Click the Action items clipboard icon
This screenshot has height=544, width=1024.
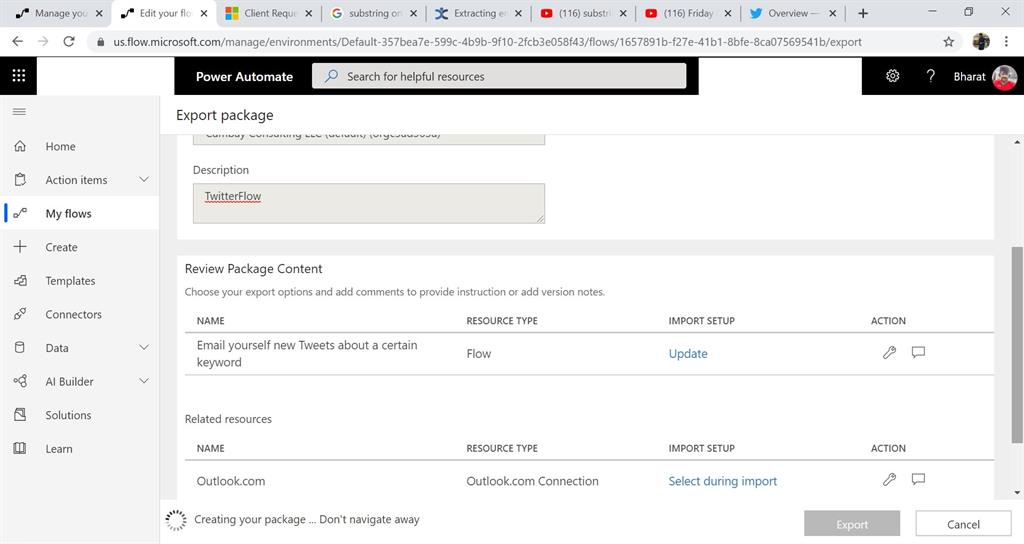(x=20, y=180)
